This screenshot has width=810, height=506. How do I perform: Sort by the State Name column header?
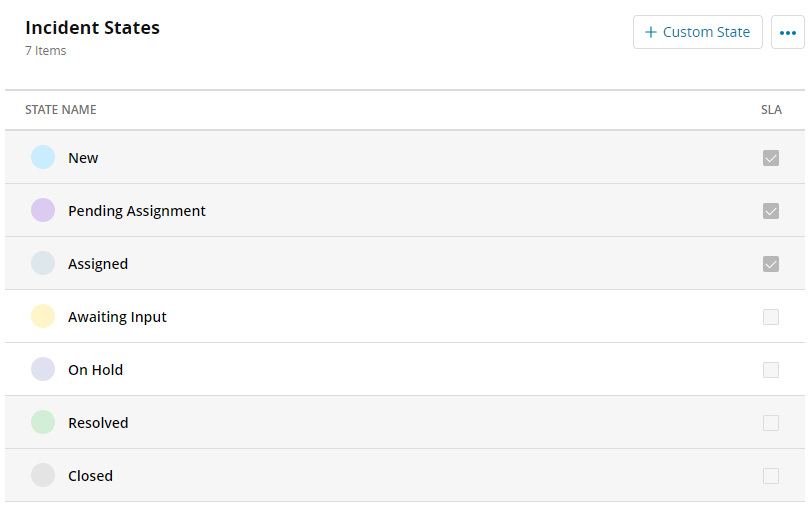click(x=61, y=110)
